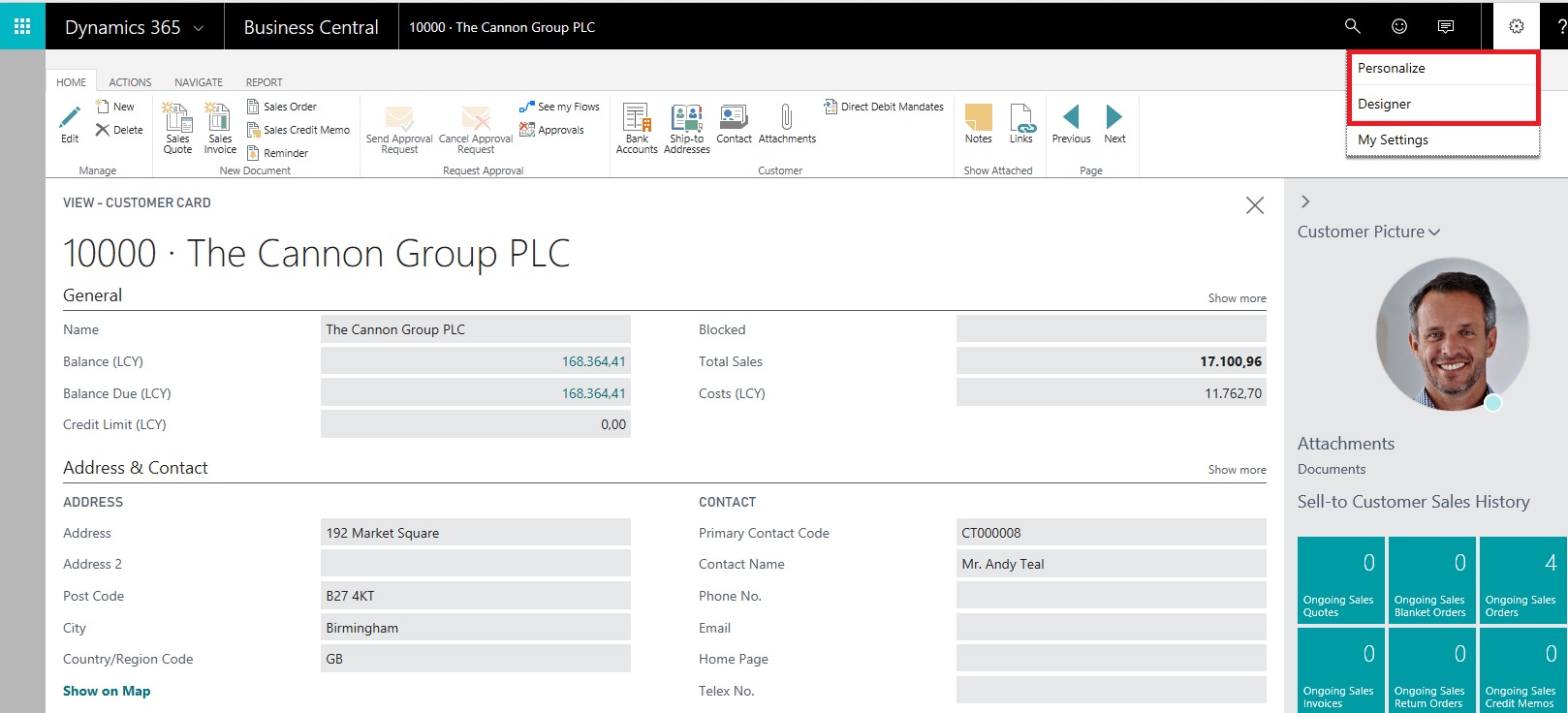
Task: Open Ongoing Sales Return Orders tile
Action: point(1432,670)
